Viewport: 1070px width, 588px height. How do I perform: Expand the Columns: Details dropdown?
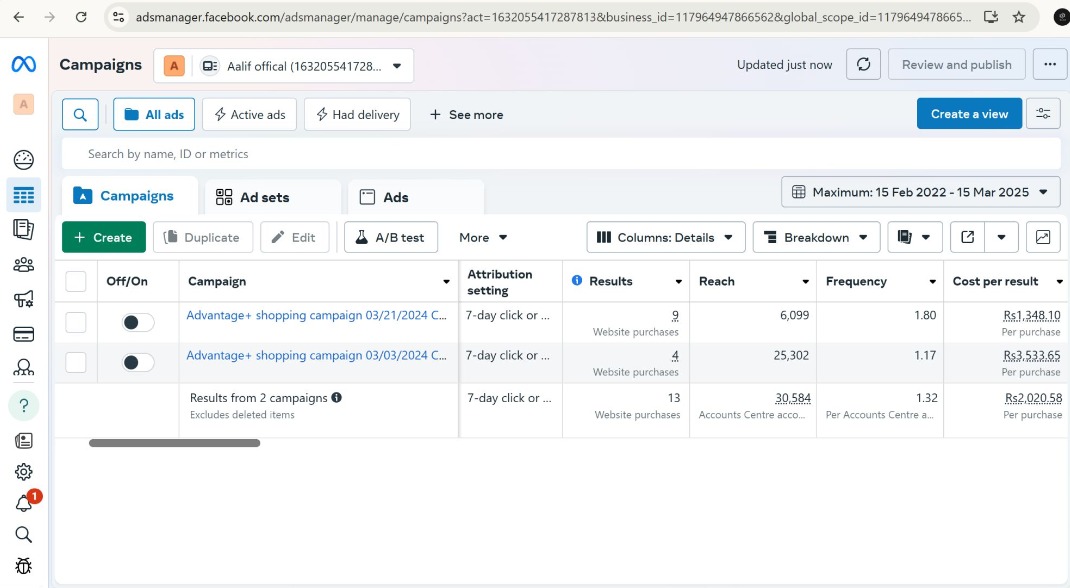click(x=665, y=237)
